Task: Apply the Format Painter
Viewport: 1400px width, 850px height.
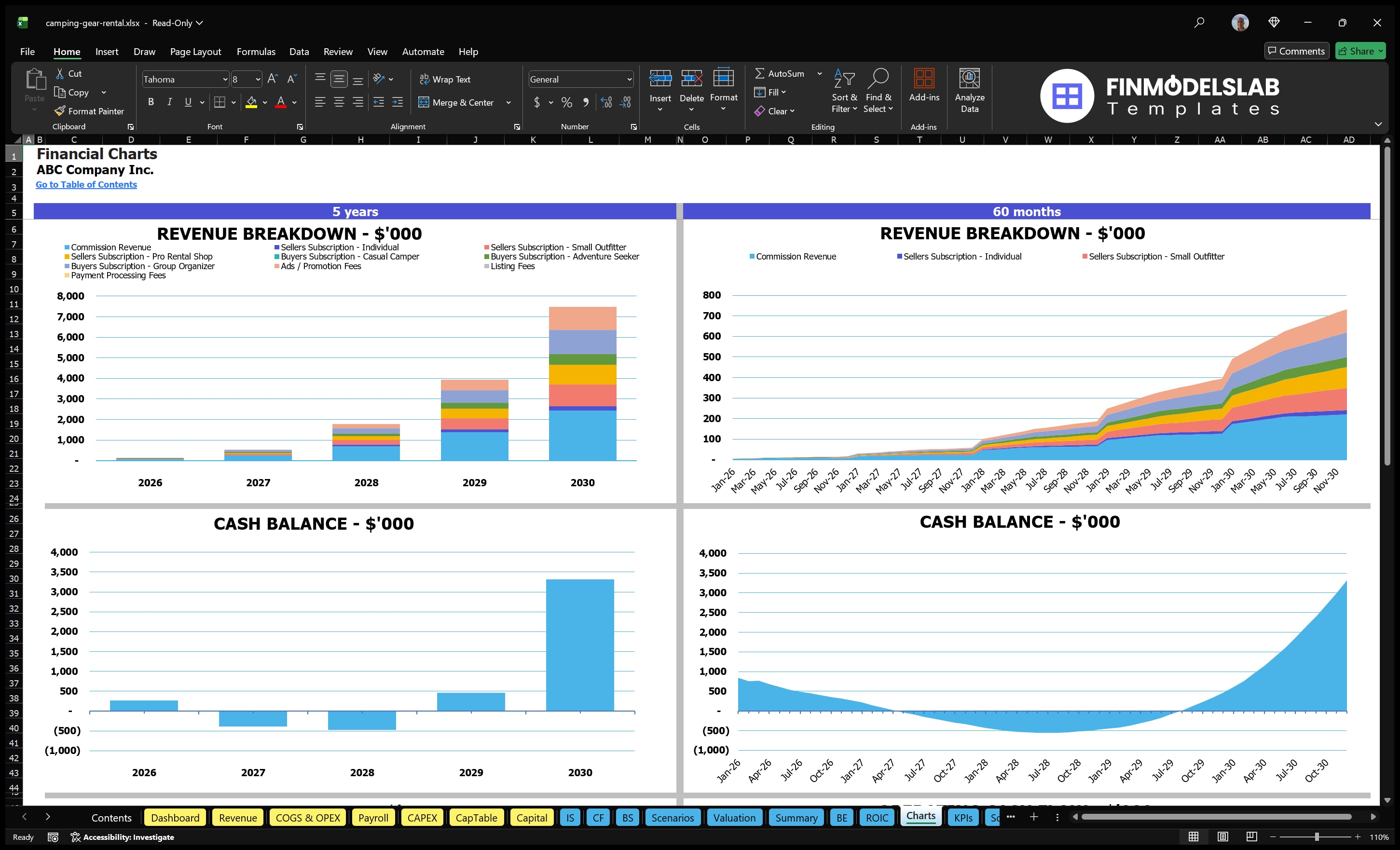Action: (89, 111)
